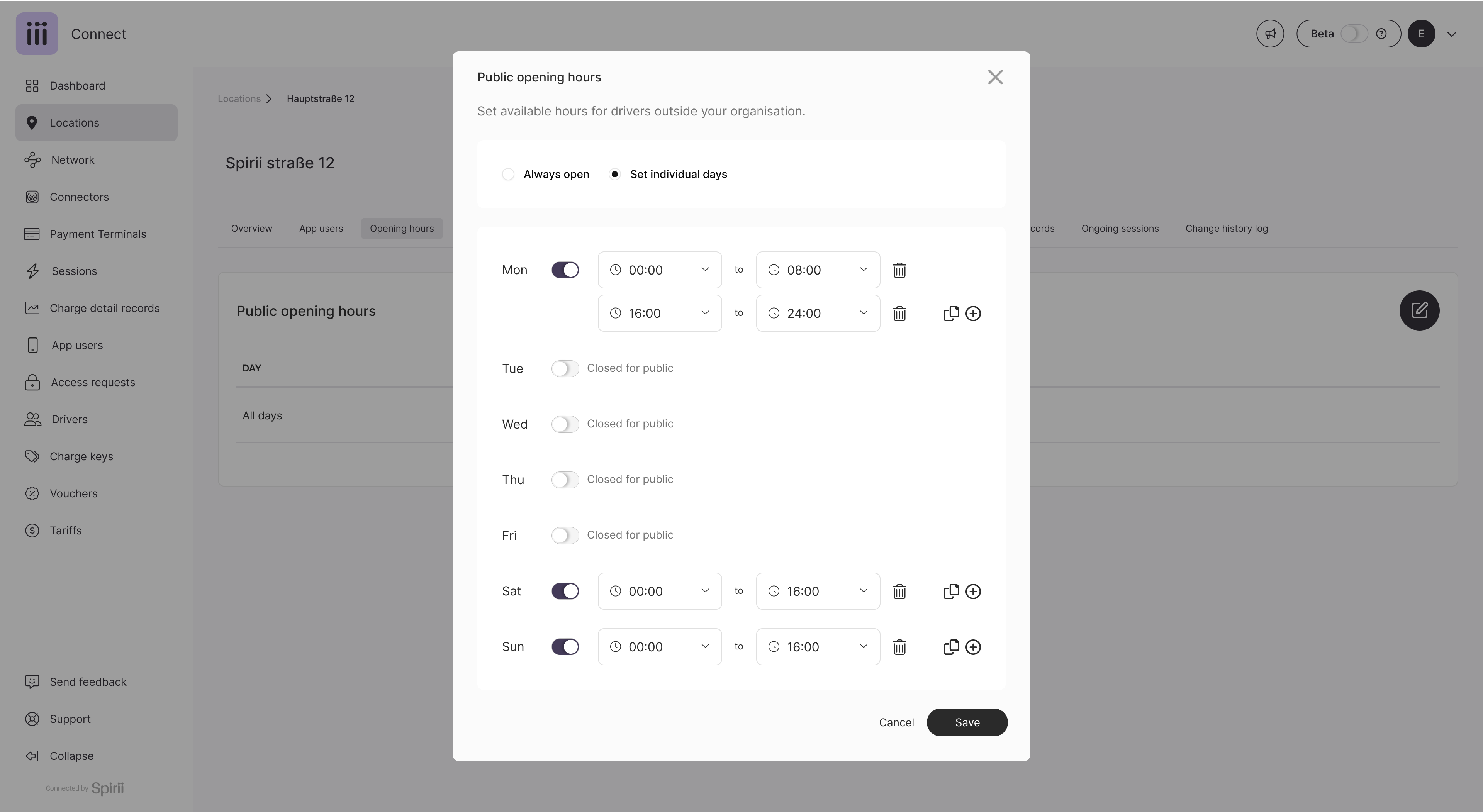Click the edit pencil button
The image size is (1483, 812).
[1419, 310]
